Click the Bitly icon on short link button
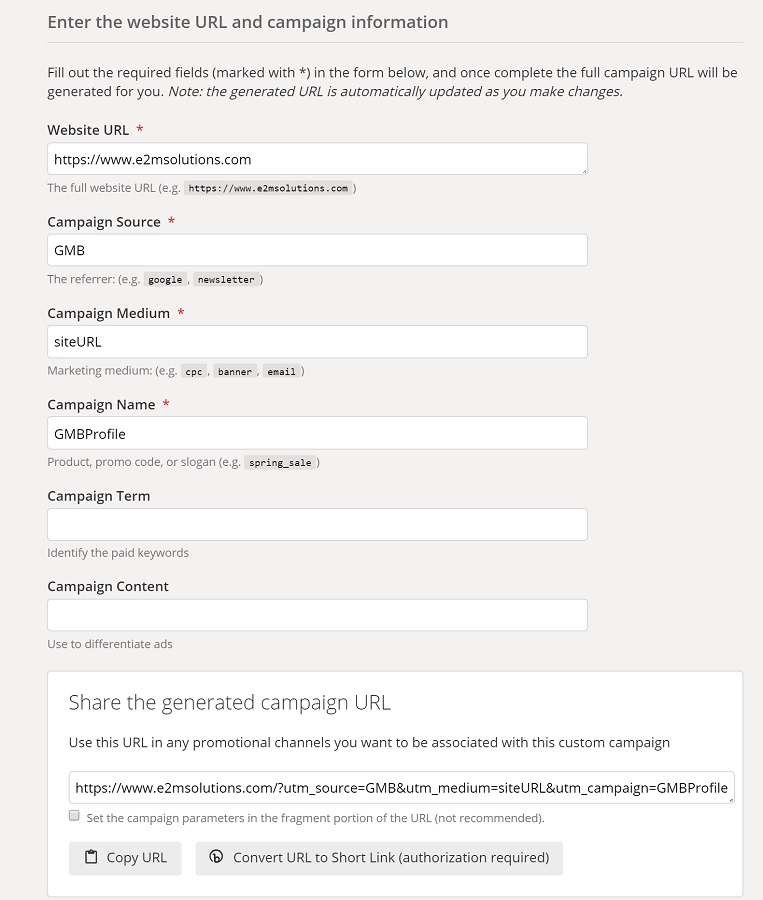This screenshot has width=763, height=900. pyautogui.click(x=216, y=857)
